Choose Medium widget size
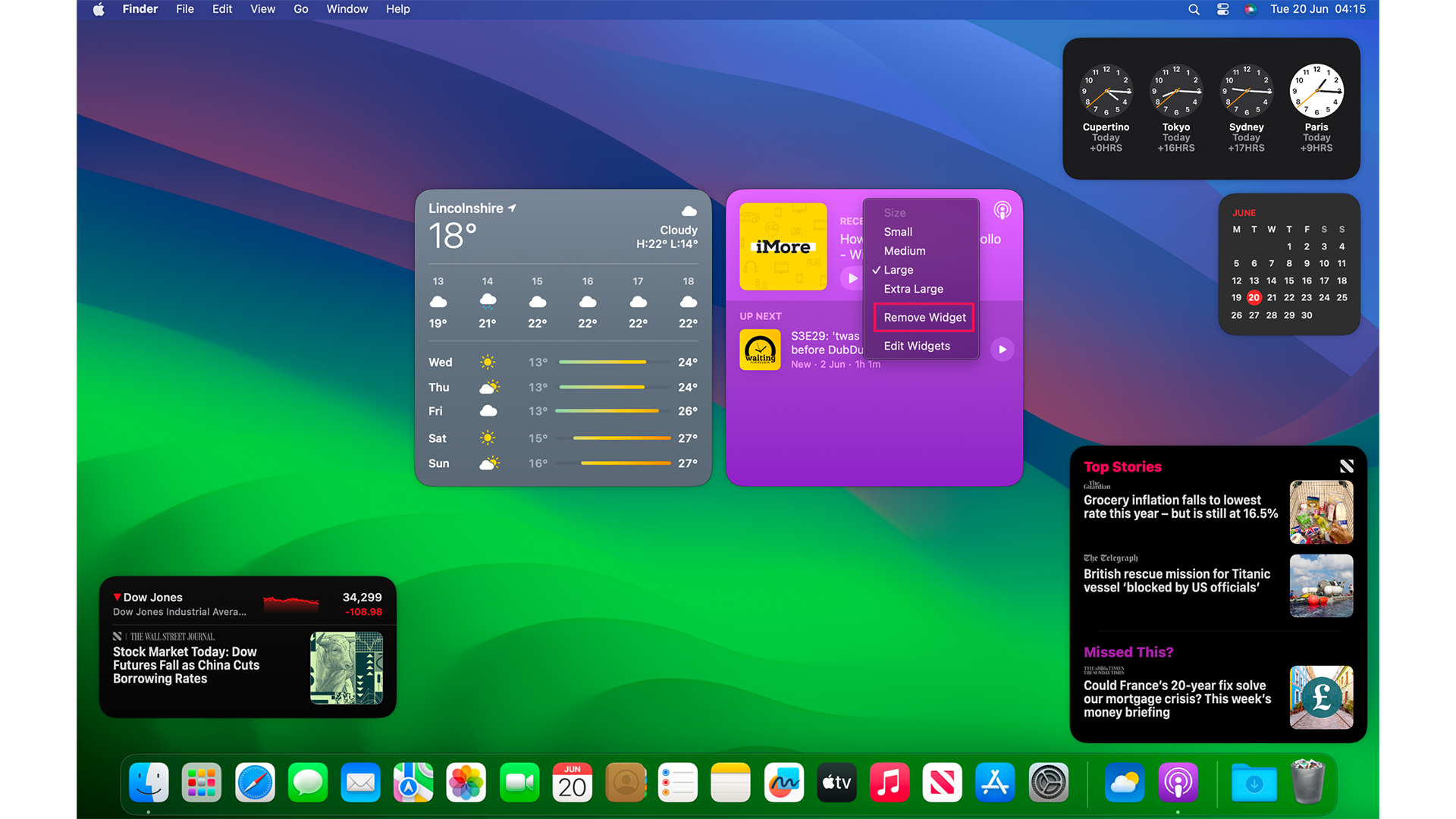Viewport: 1456px width, 819px height. 905,251
